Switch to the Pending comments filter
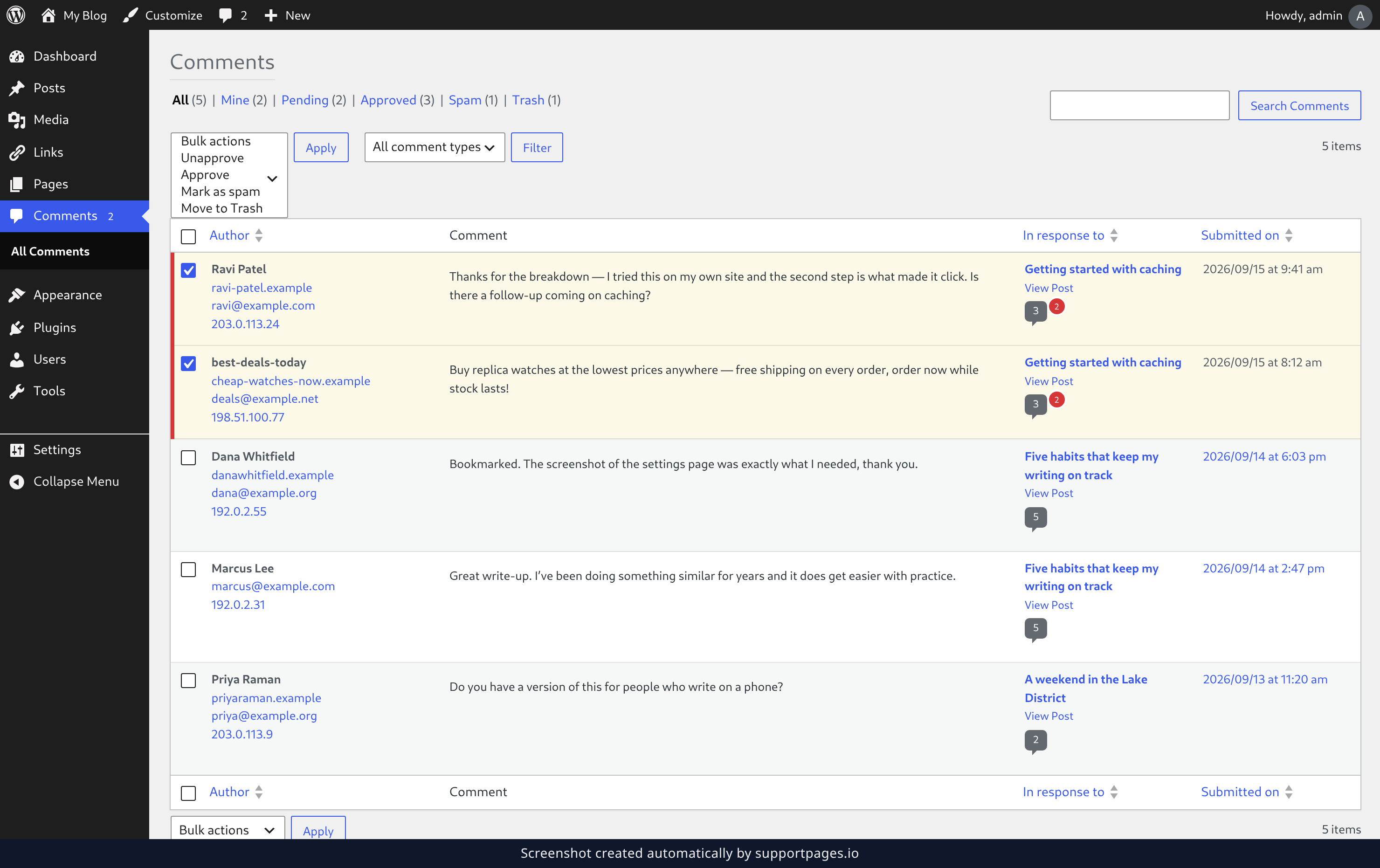Image resolution: width=1380 pixels, height=868 pixels. point(305,100)
